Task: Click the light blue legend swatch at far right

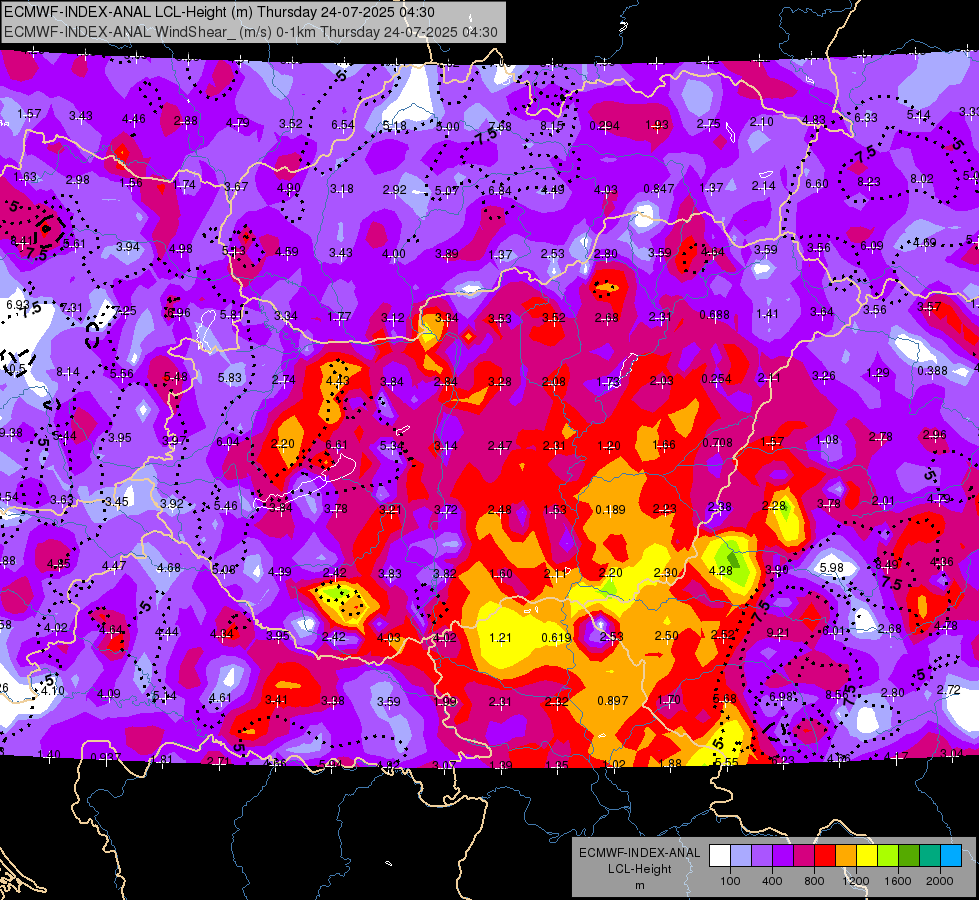Action: click(x=951, y=855)
